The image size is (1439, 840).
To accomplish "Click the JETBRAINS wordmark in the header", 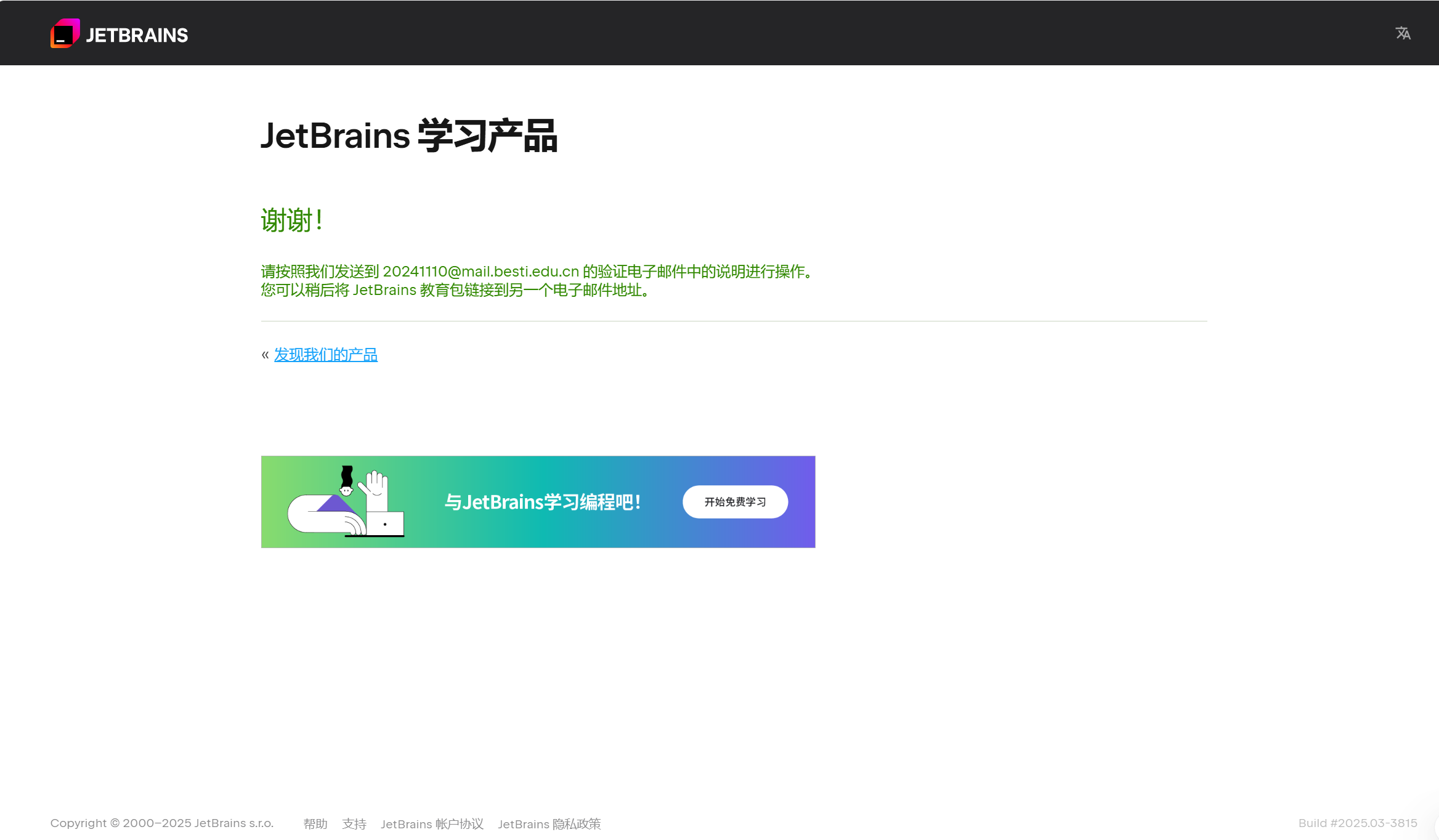I will pyautogui.click(x=137, y=35).
